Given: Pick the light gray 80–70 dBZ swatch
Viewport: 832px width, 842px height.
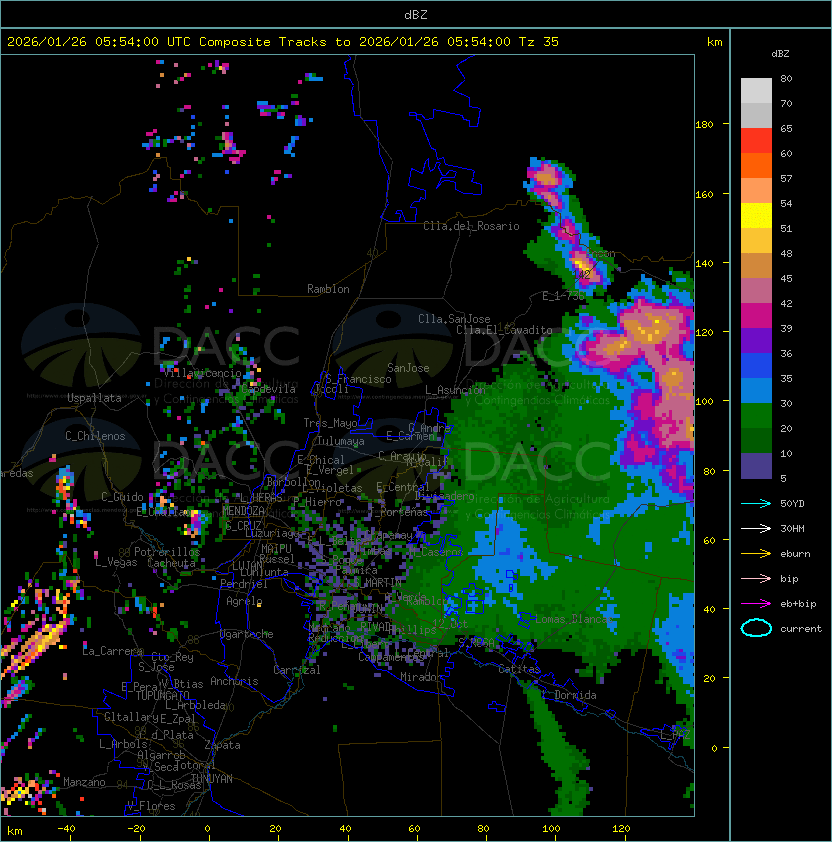Looking at the screenshot, I should [756, 91].
